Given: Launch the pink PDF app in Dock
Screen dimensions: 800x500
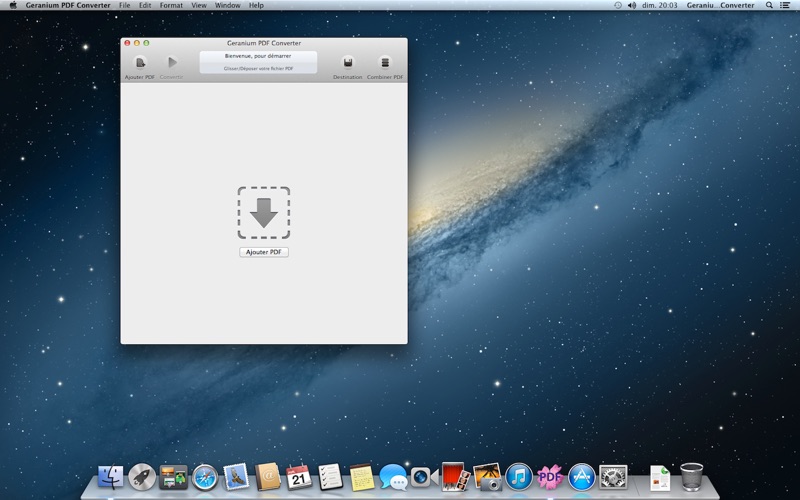Looking at the screenshot, I should [550, 477].
